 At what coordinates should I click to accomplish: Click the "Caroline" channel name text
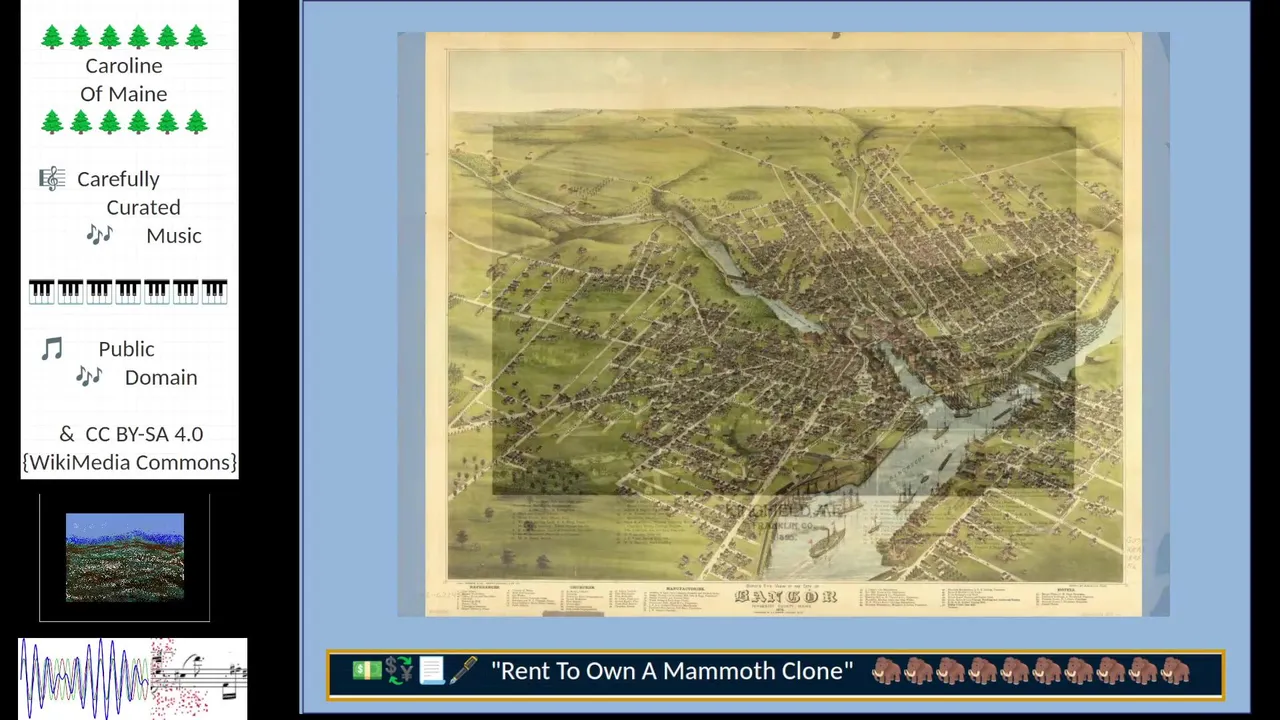(124, 66)
